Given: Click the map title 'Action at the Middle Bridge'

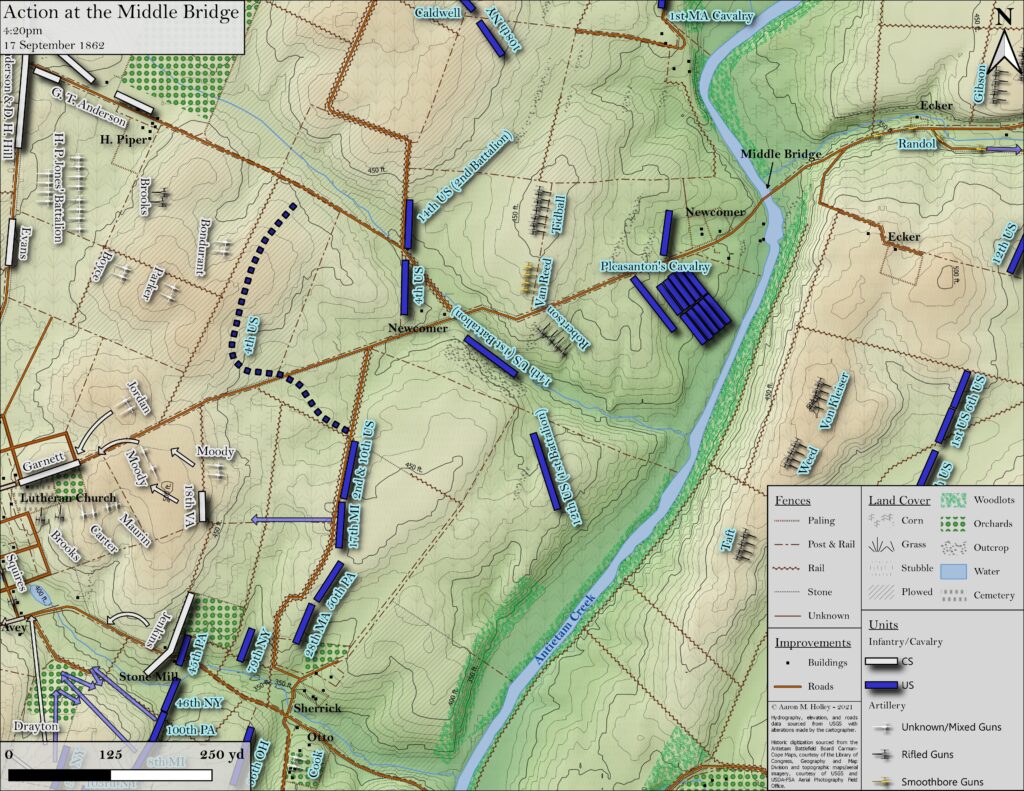Looking at the screenshot, I should point(122,13).
